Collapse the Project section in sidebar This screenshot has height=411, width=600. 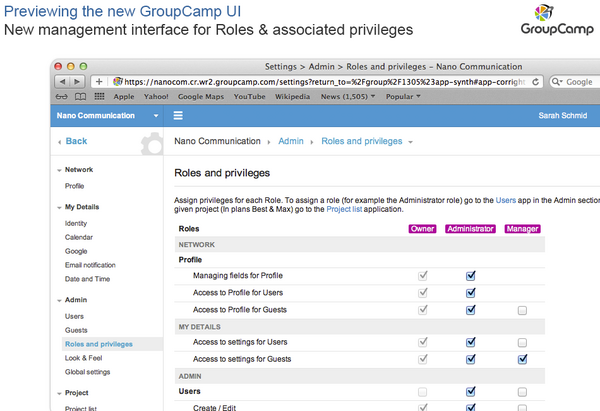point(59,393)
